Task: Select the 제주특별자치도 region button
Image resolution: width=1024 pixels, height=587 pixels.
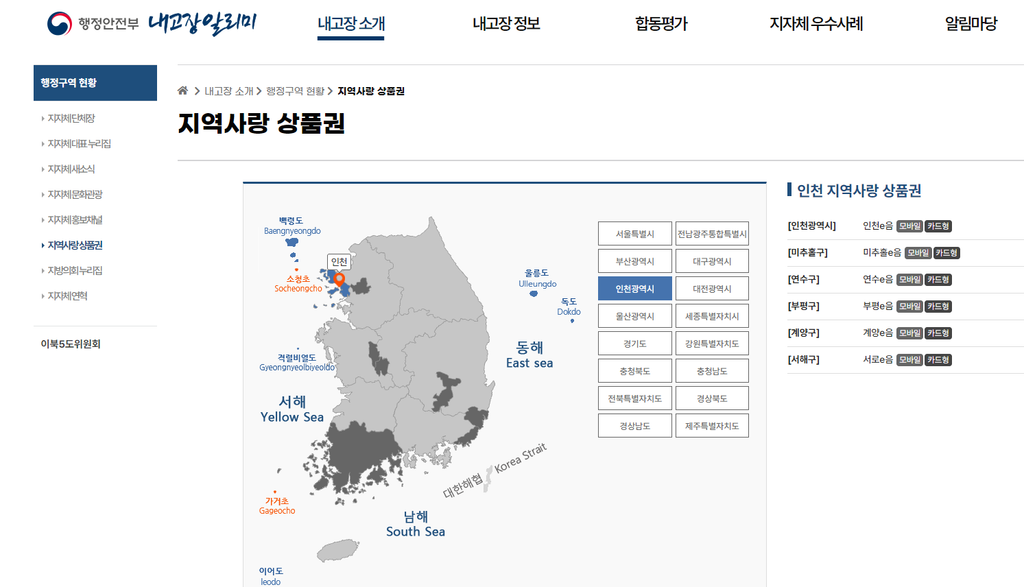Action: click(712, 426)
